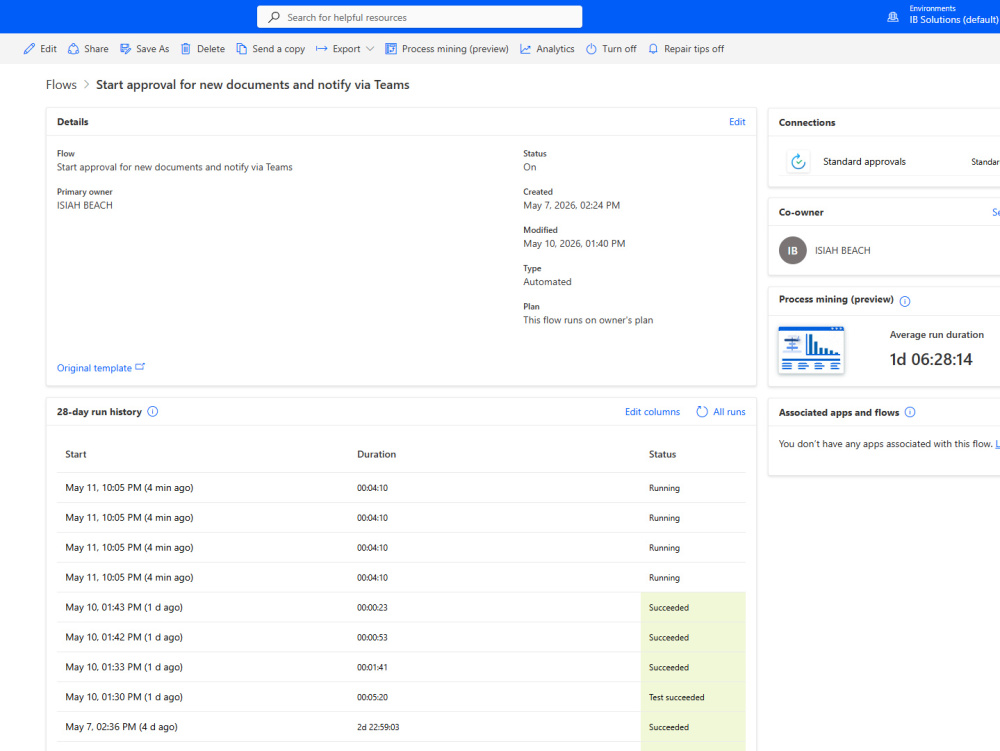Image resolution: width=1000 pixels, height=751 pixels.
Task: Click the Original template external link icon
Action: click(x=140, y=367)
